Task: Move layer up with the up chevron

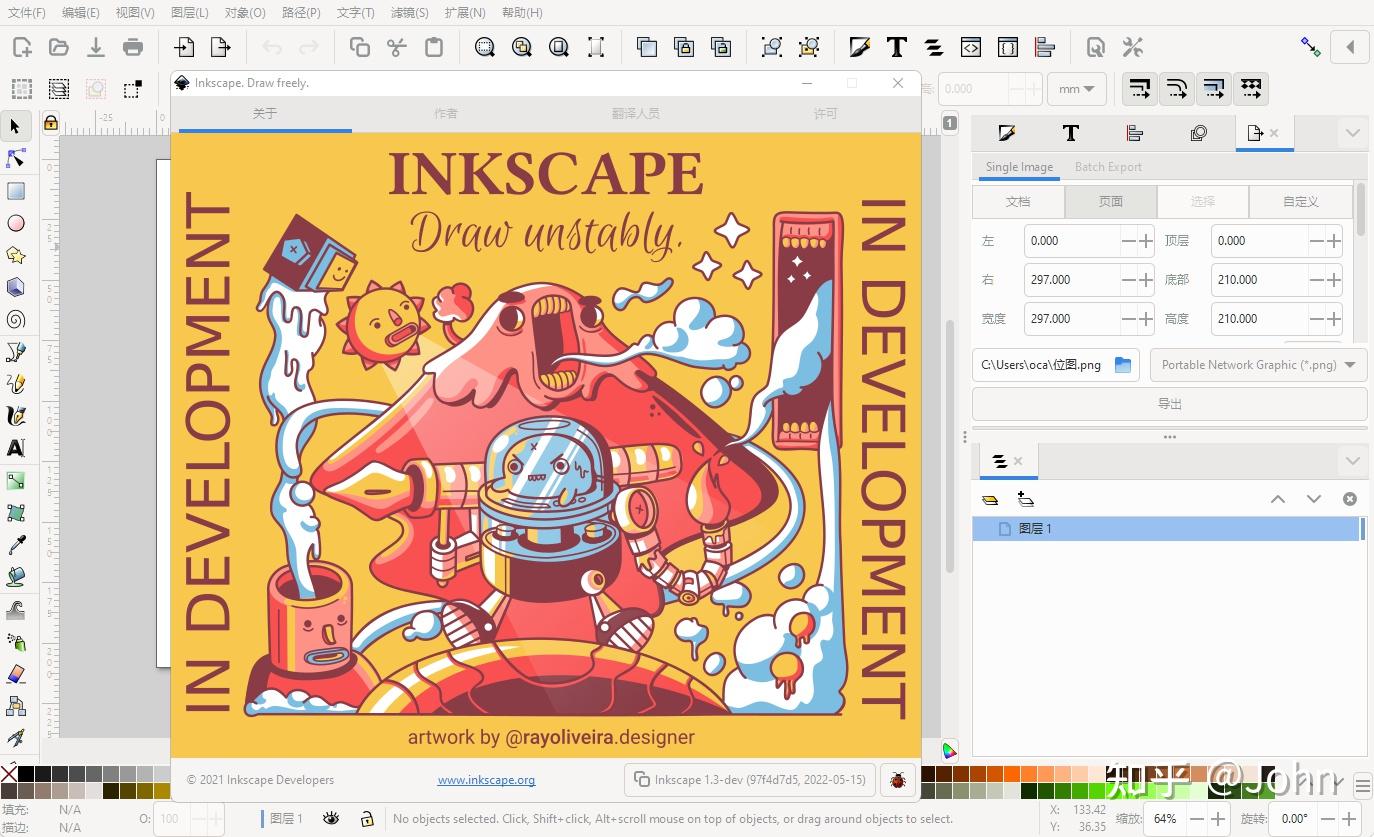Action: tap(1278, 499)
